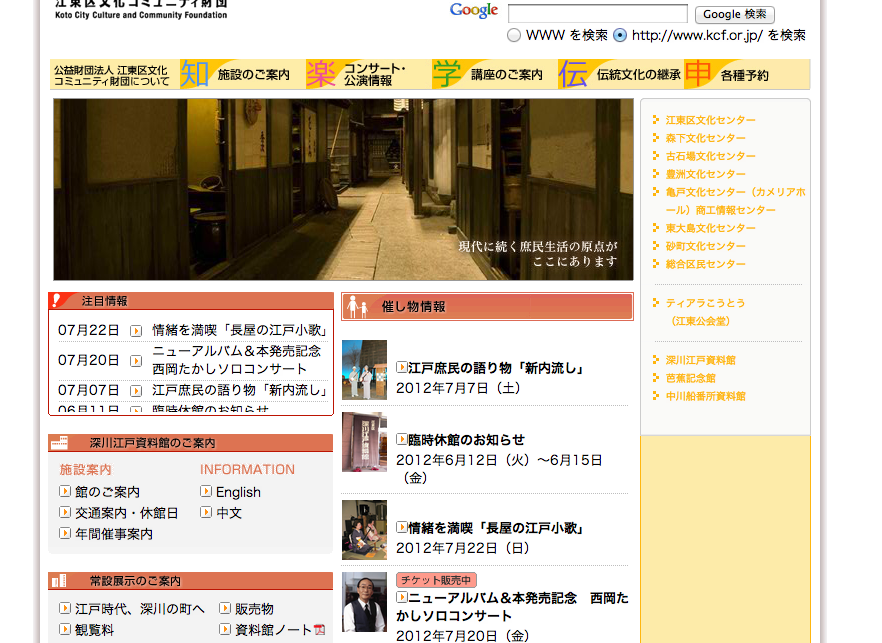Open 伝統文化の継承 navigation tab
The height and width of the screenshot is (643, 882).
[620, 74]
